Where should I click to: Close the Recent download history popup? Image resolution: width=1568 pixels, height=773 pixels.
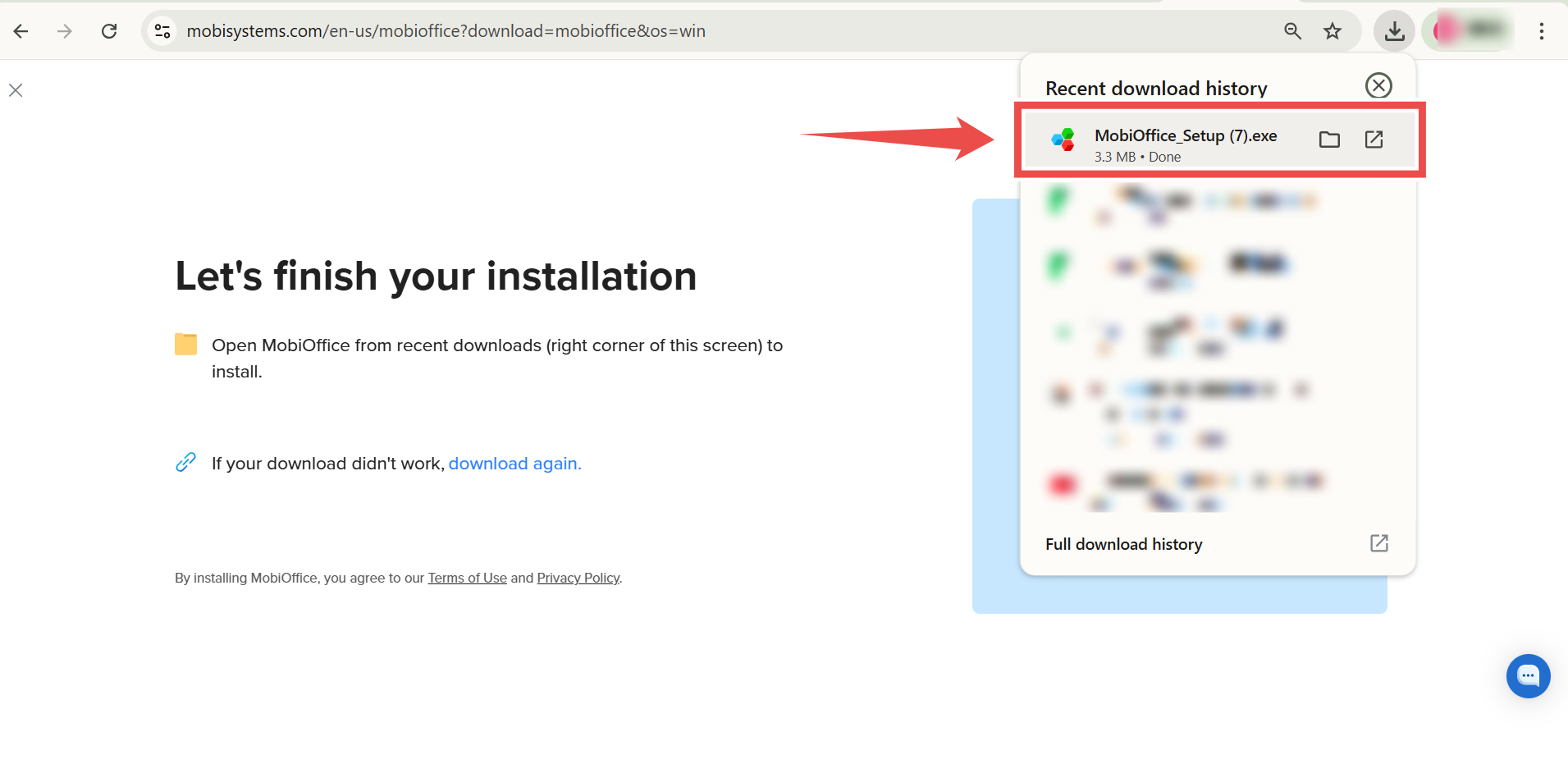[x=1378, y=85]
